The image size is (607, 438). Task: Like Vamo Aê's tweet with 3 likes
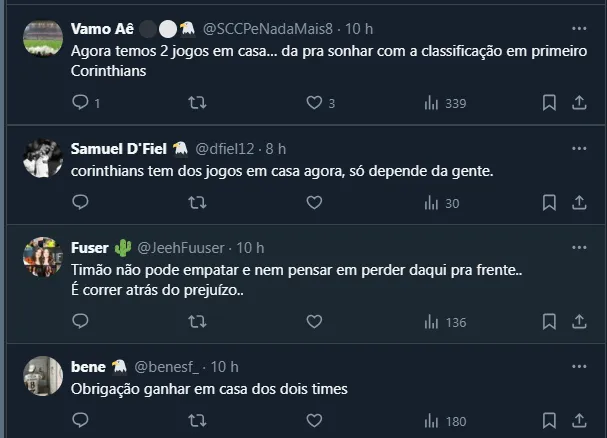coord(314,102)
